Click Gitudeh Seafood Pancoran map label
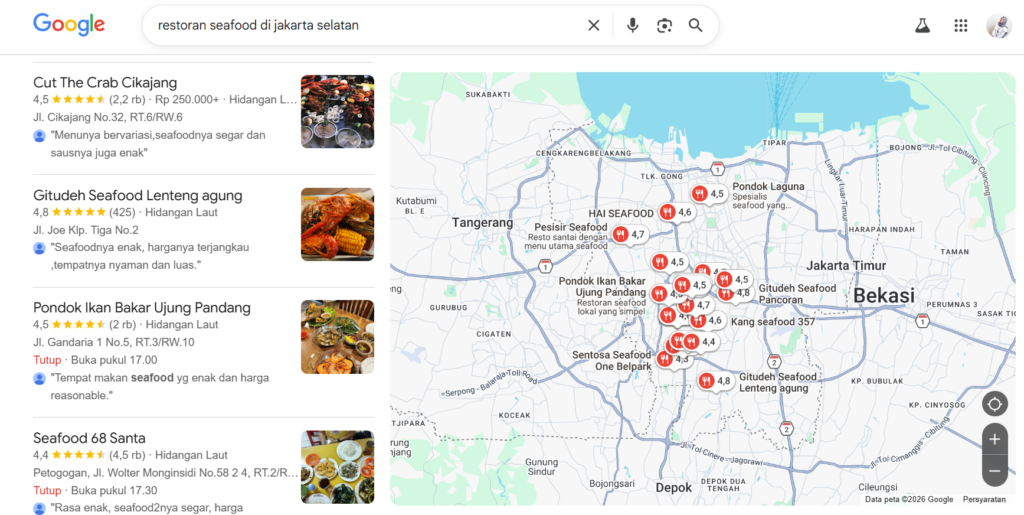 pyautogui.click(x=797, y=294)
